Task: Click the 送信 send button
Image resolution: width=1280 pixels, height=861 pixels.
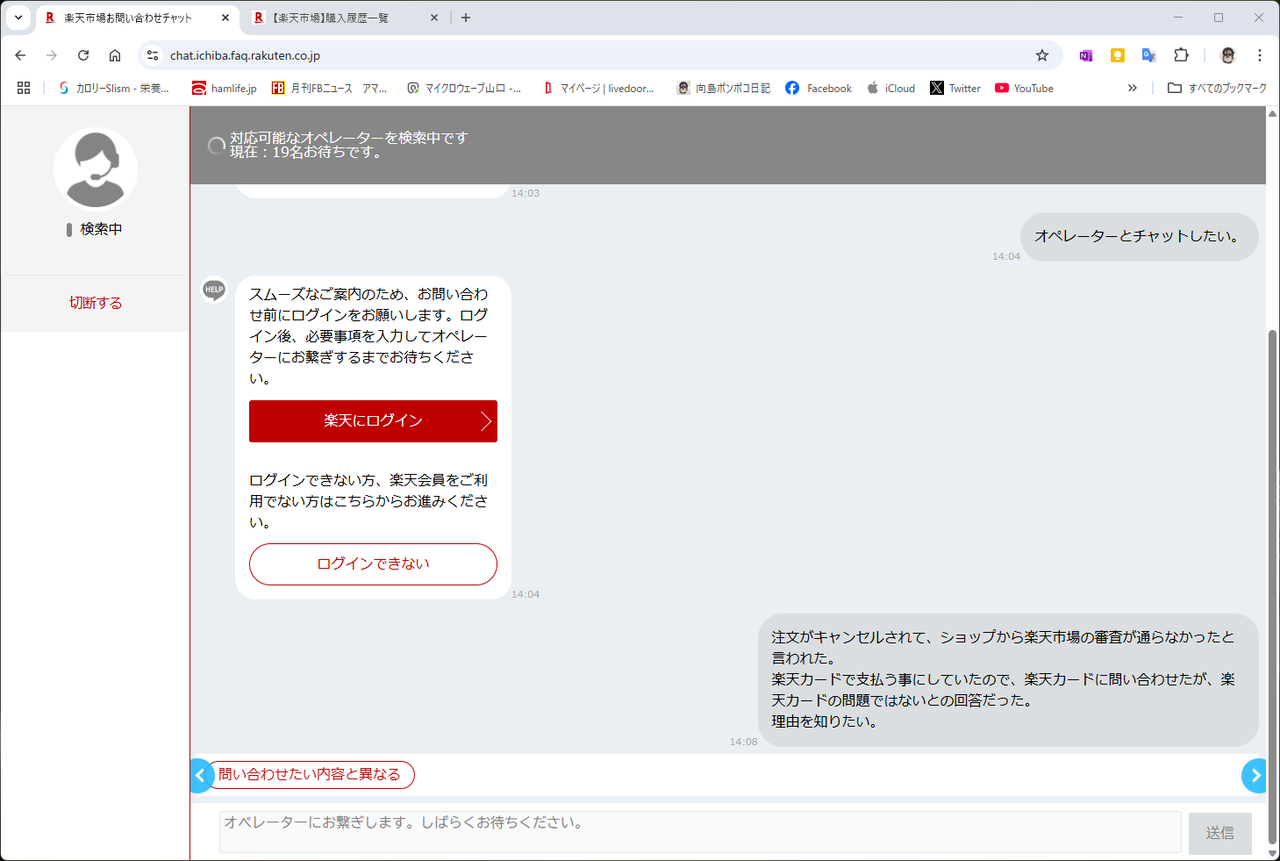Action: click(x=1220, y=833)
